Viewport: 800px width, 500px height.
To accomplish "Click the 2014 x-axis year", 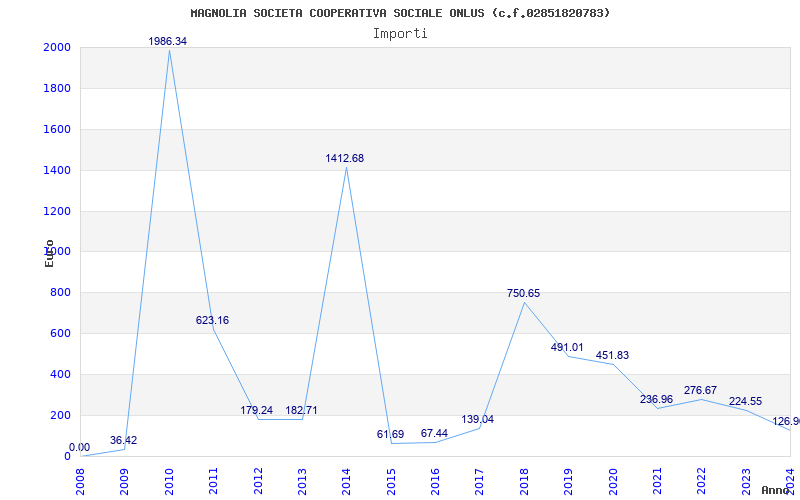I will (347, 481).
